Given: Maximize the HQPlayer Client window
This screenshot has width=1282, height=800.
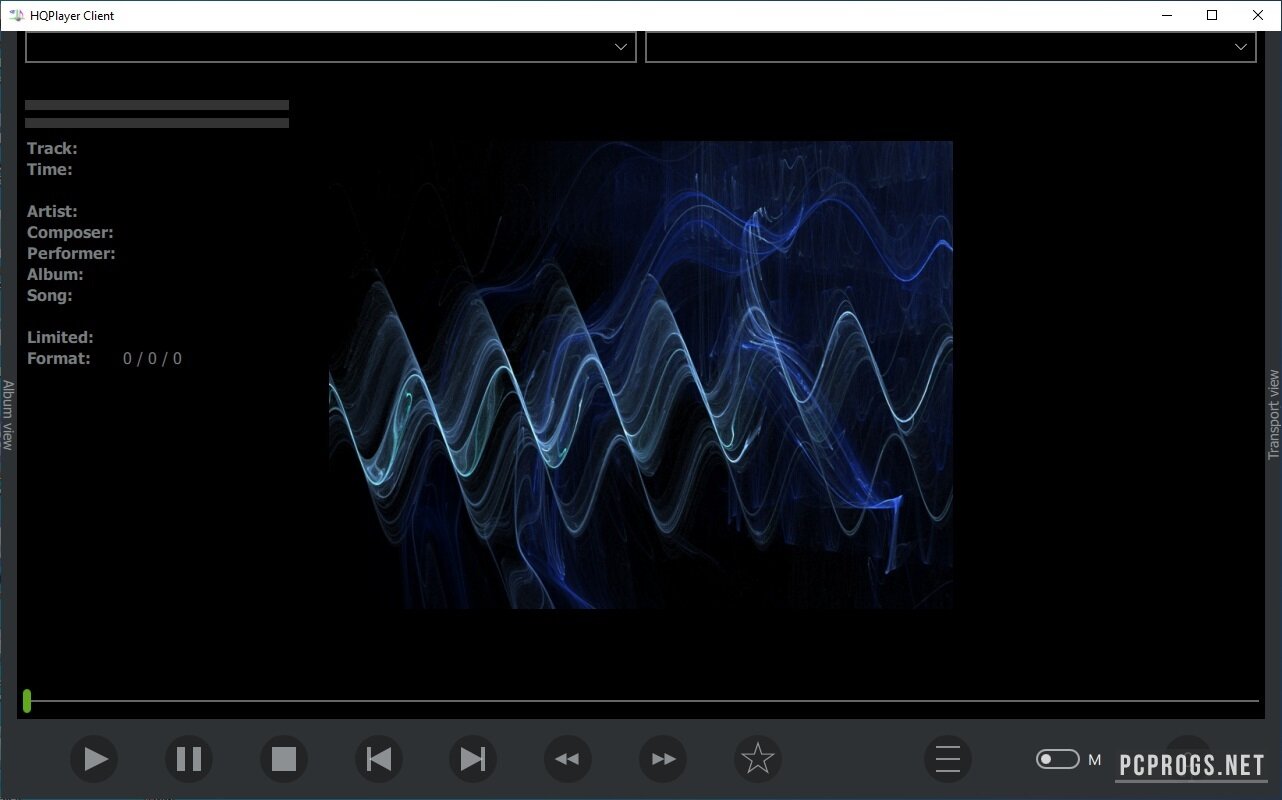Looking at the screenshot, I should (x=1212, y=15).
